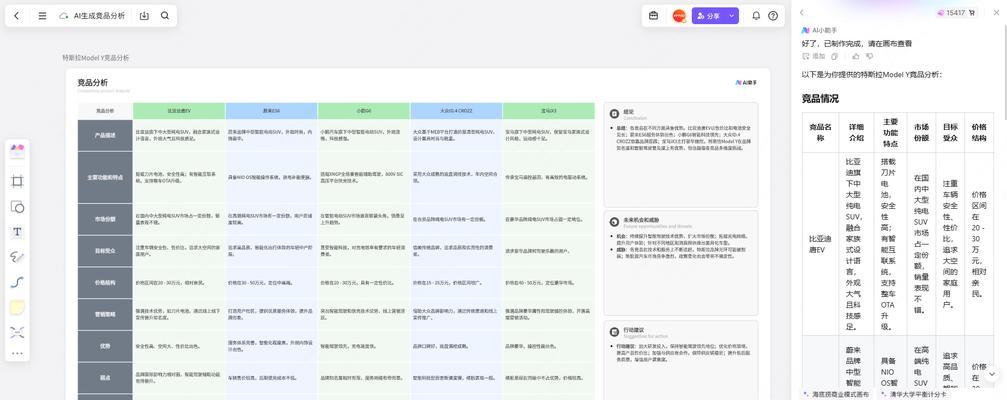This screenshot has width=1007, height=400.
Task: Click the 未来机会和威胁 card
Action: [x=681, y=262]
